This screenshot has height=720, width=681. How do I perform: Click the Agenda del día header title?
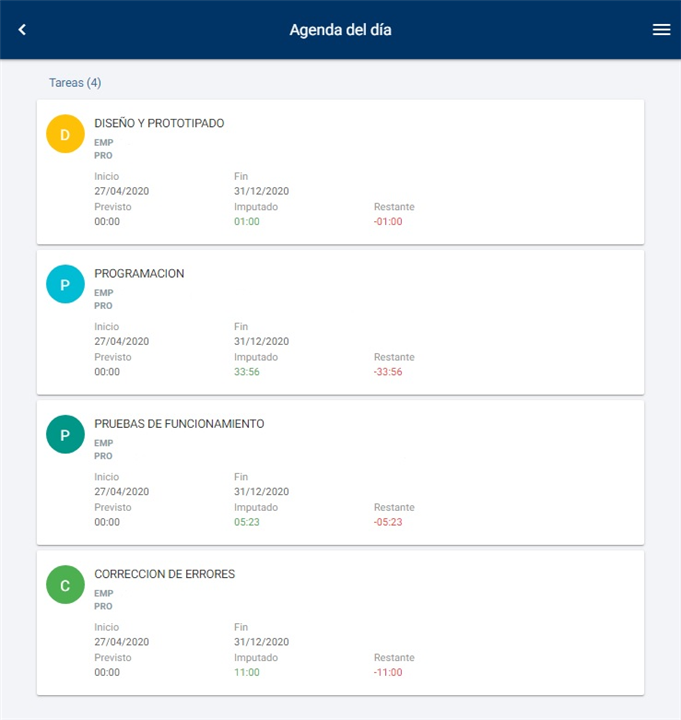tap(340, 30)
